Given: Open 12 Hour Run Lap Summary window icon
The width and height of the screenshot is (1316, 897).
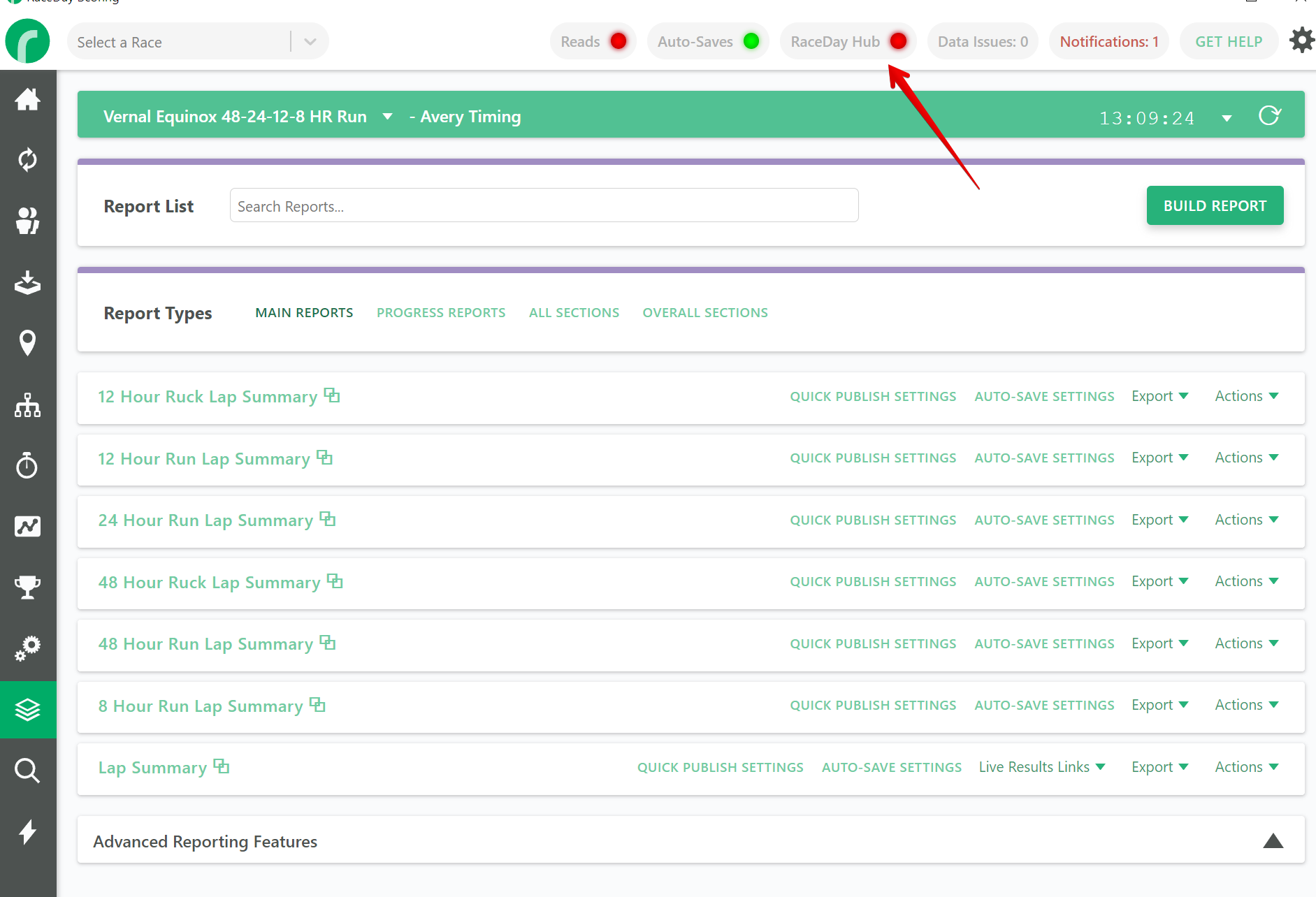Looking at the screenshot, I should click(324, 458).
